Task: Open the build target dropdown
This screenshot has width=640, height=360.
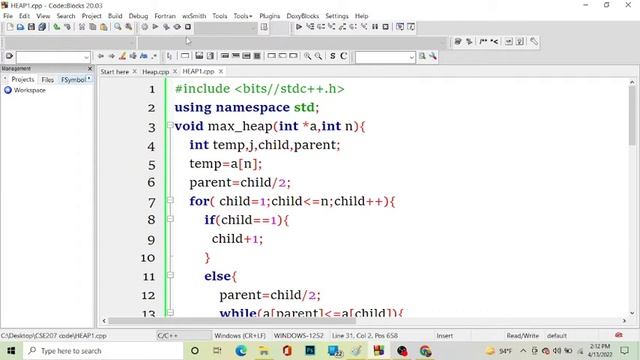Action: (x=226, y=27)
